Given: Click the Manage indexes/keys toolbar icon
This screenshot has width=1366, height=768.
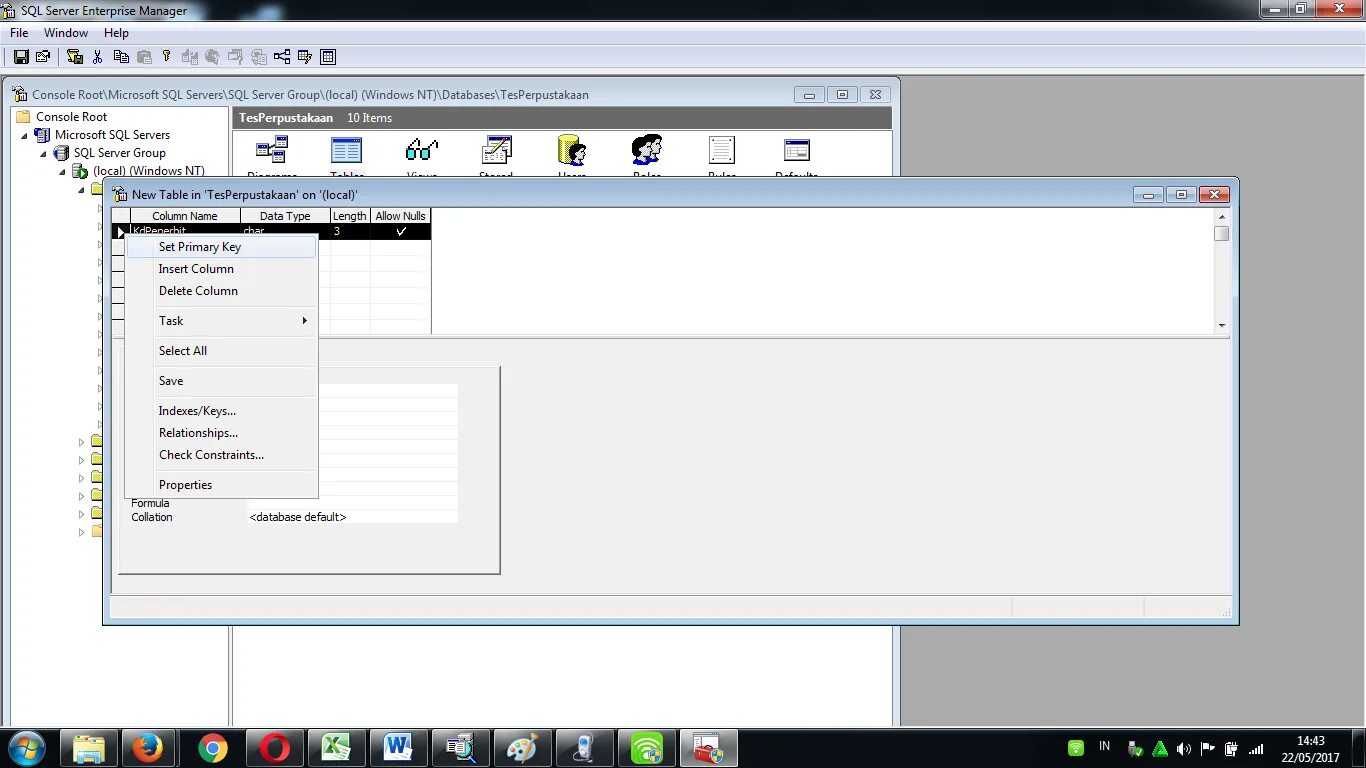Looking at the screenshot, I should tap(305, 57).
